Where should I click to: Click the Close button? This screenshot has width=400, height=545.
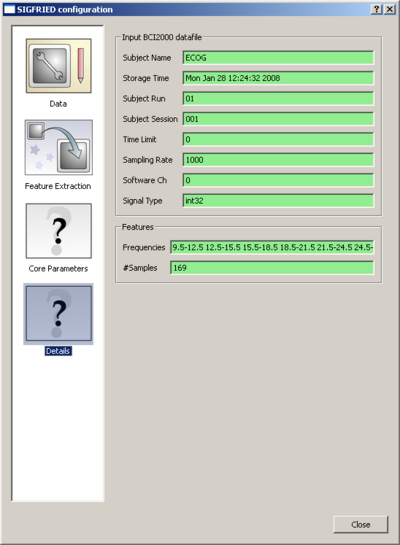pyautogui.click(x=360, y=524)
